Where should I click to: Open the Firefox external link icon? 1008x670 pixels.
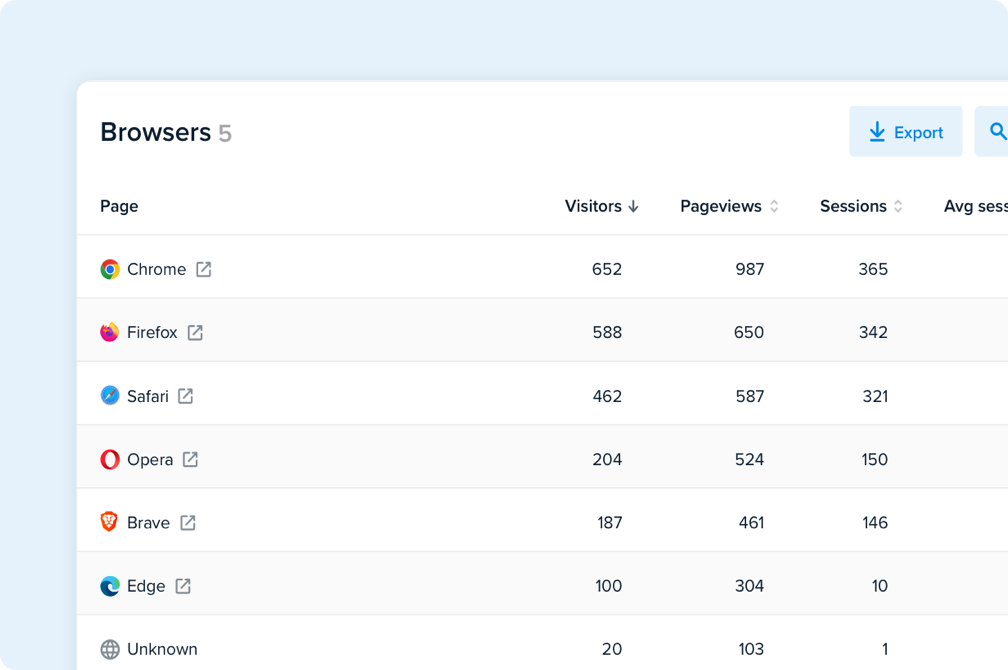(195, 332)
